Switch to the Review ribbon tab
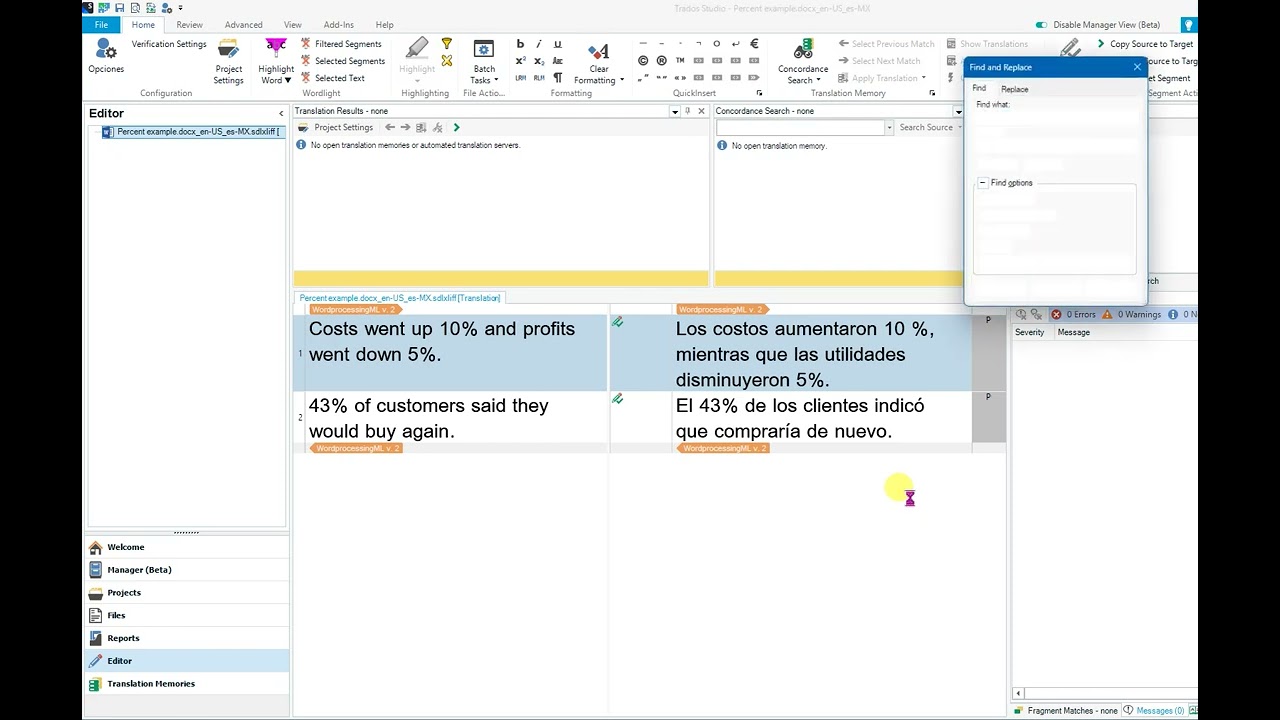The image size is (1280, 720). tap(189, 25)
